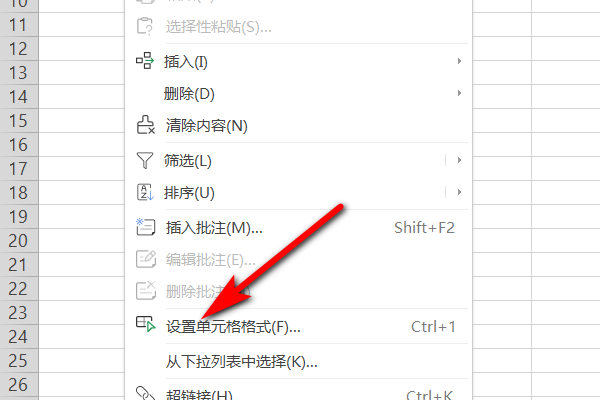
Task: Click the Hyperlink chain icon
Action: pyautogui.click(x=146, y=393)
